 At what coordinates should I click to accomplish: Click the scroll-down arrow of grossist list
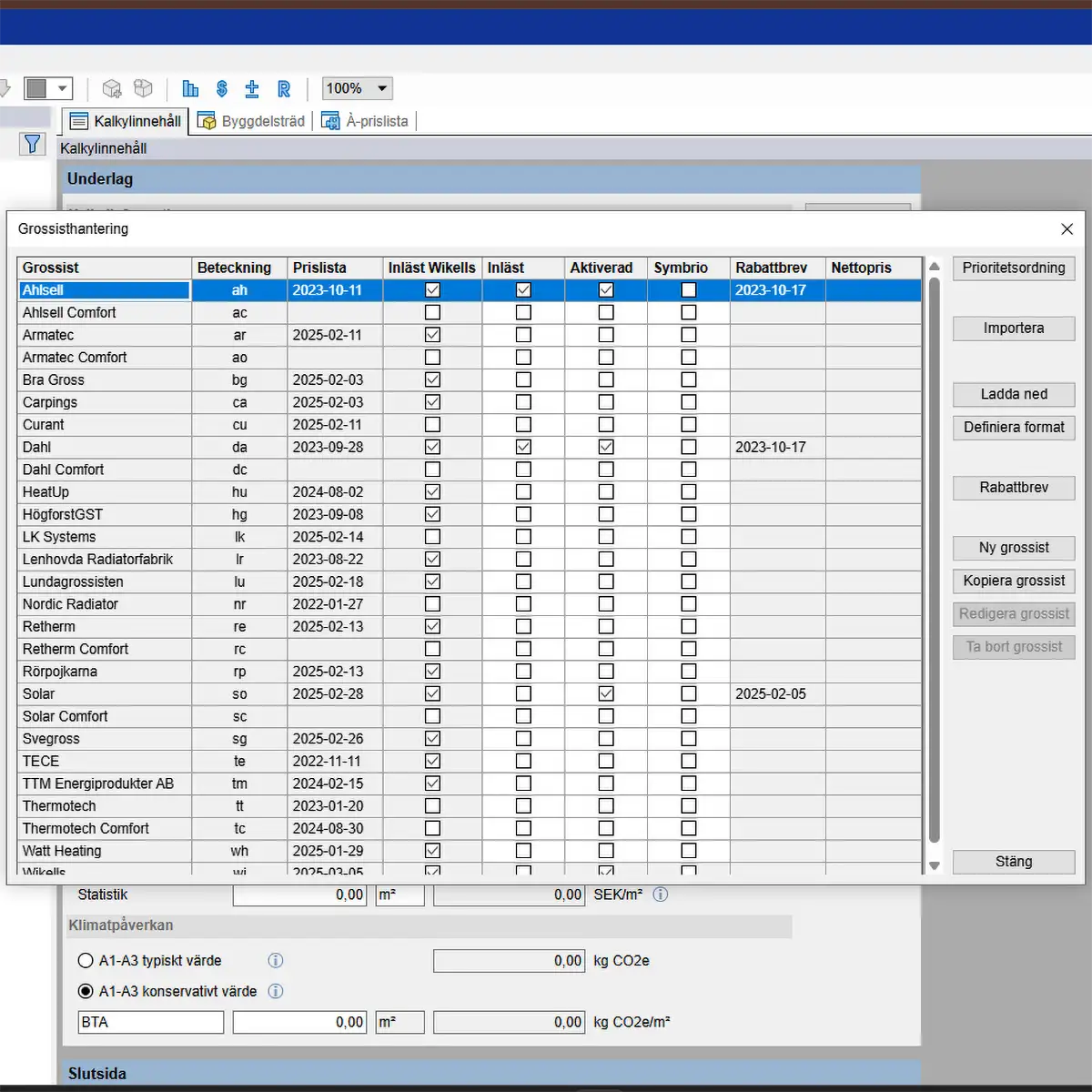tap(935, 866)
